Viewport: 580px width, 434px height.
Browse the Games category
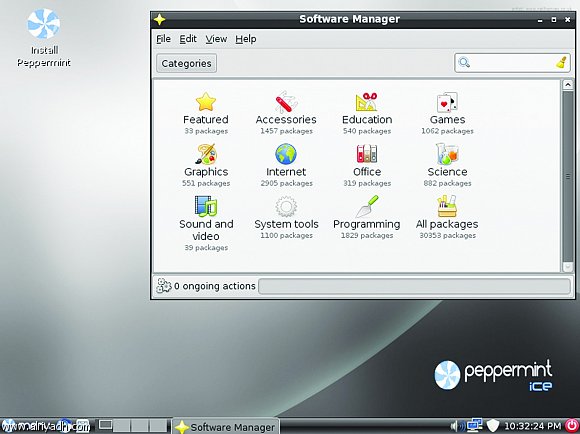tap(447, 113)
